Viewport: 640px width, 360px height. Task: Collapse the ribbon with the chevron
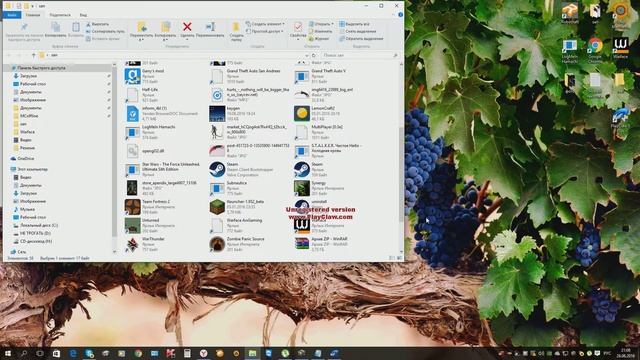coord(393,15)
